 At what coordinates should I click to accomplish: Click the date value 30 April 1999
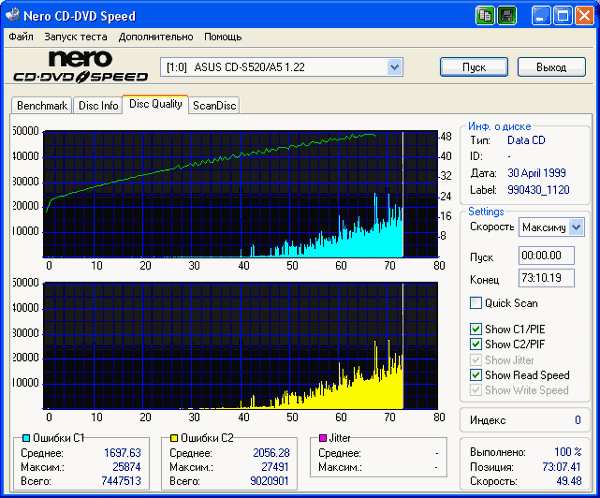pyautogui.click(x=536, y=173)
